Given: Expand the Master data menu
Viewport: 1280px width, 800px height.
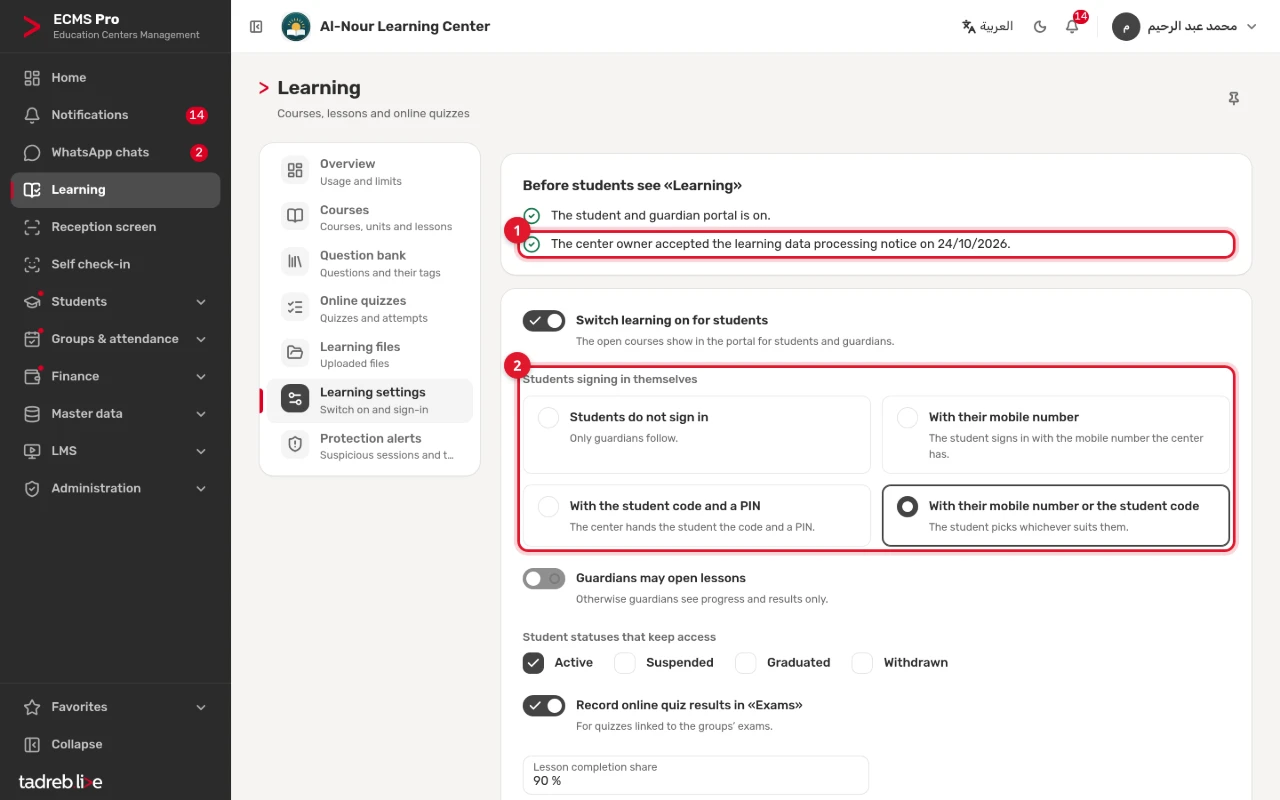Looking at the screenshot, I should pos(115,414).
